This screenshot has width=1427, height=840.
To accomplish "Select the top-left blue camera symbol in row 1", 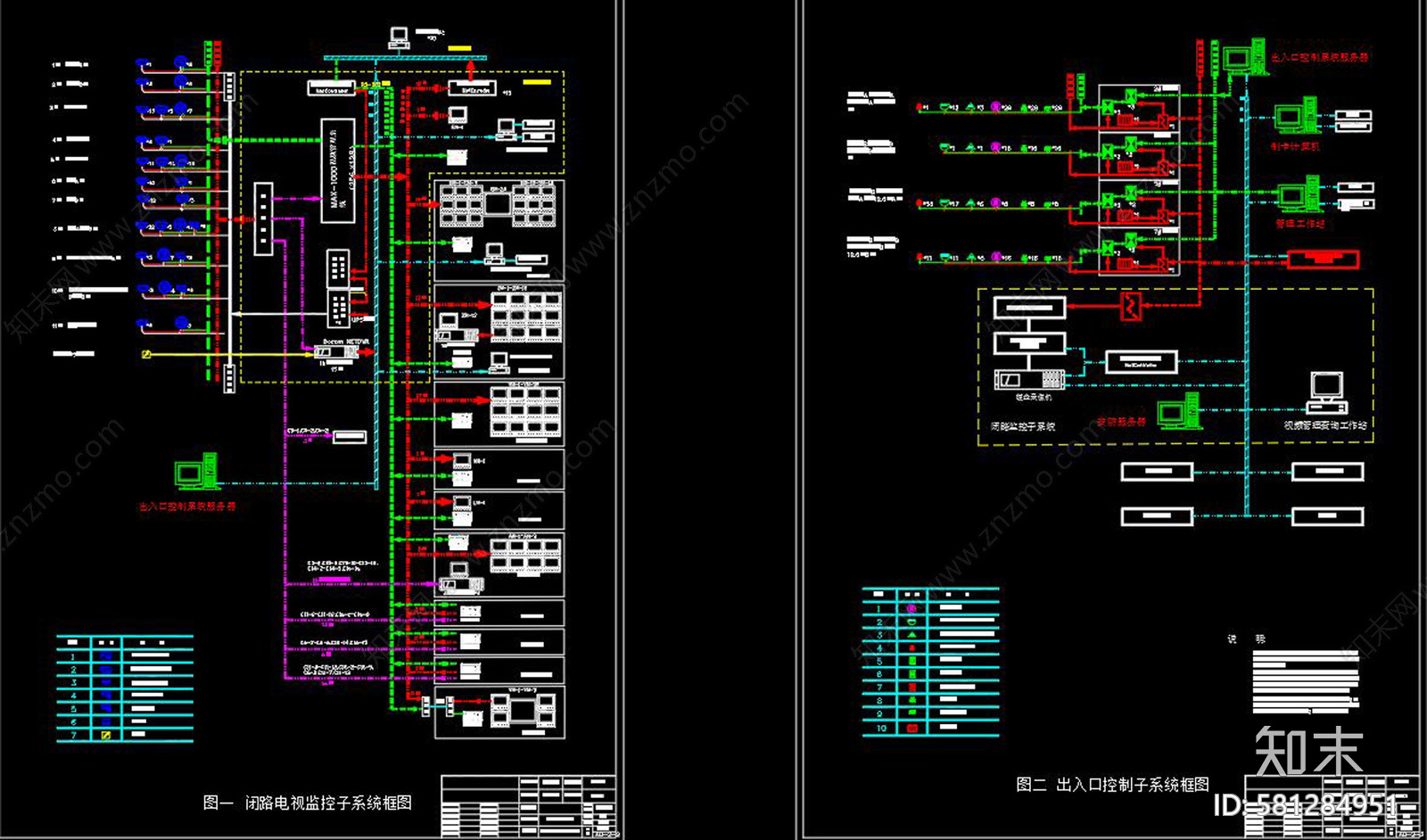I will [x=143, y=64].
